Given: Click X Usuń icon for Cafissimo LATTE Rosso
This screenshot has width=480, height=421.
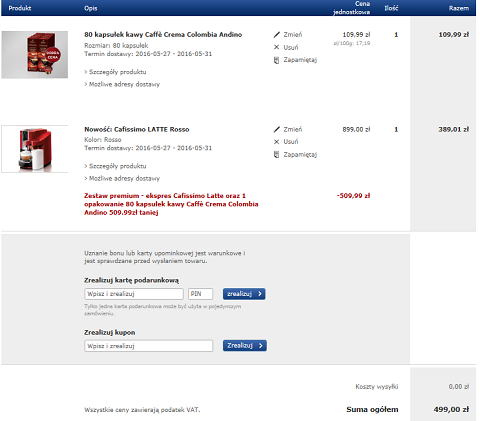Looking at the screenshot, I should tap(276, 142).
